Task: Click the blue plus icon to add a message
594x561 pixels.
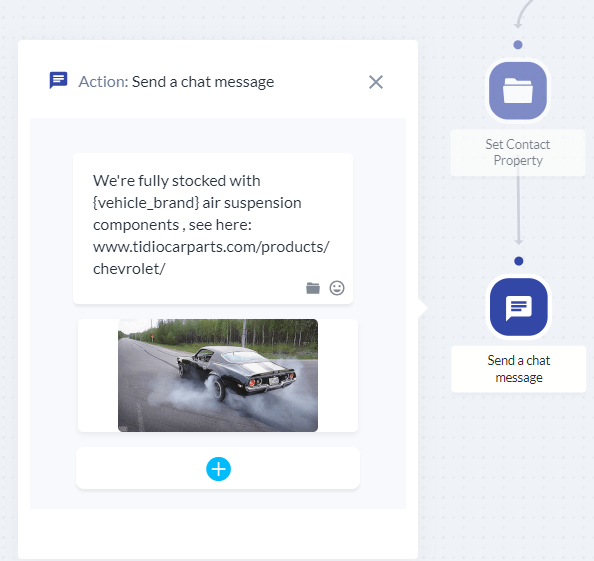Action: (219, 469)
